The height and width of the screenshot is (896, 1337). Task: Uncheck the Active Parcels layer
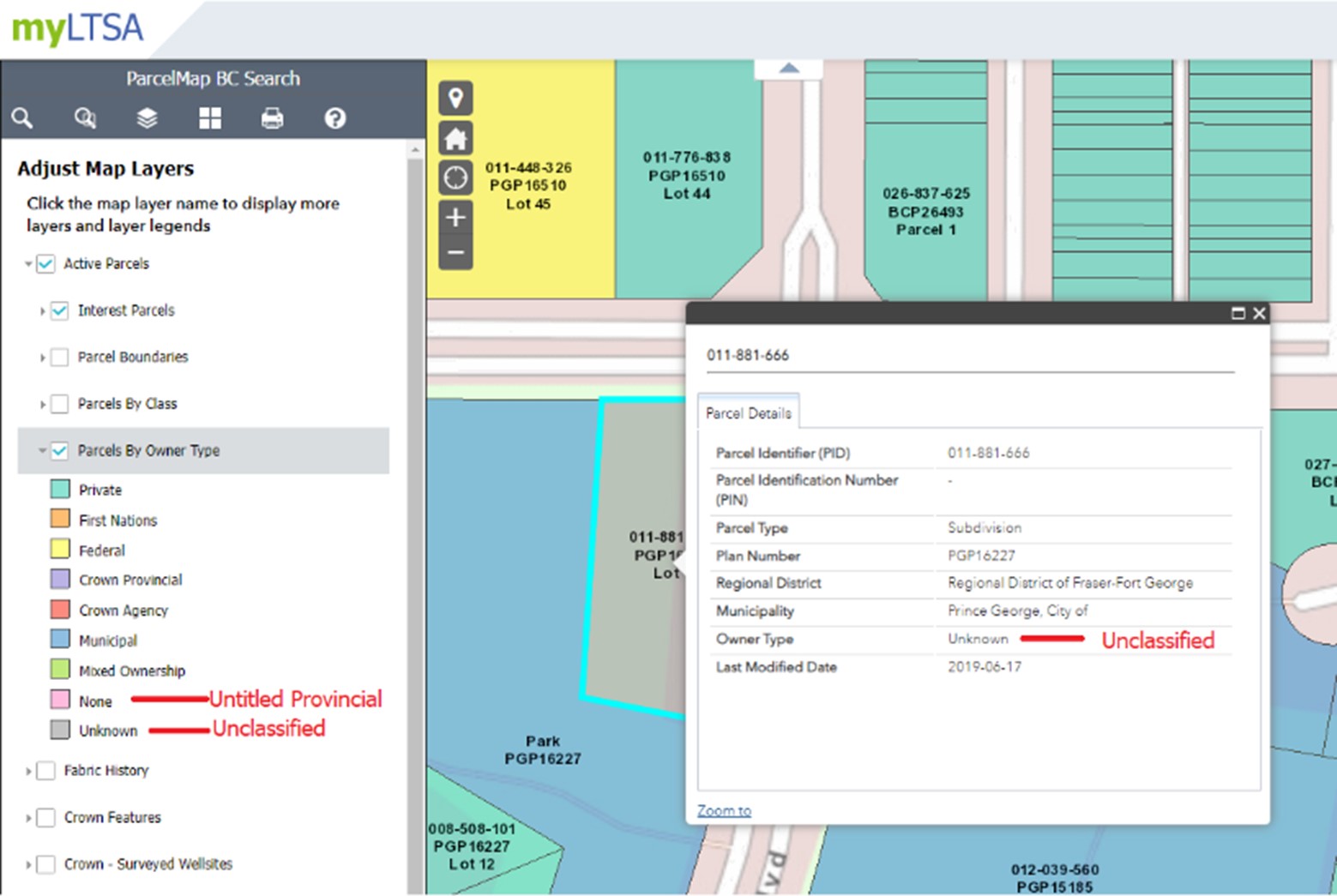[x=45, y=264]
